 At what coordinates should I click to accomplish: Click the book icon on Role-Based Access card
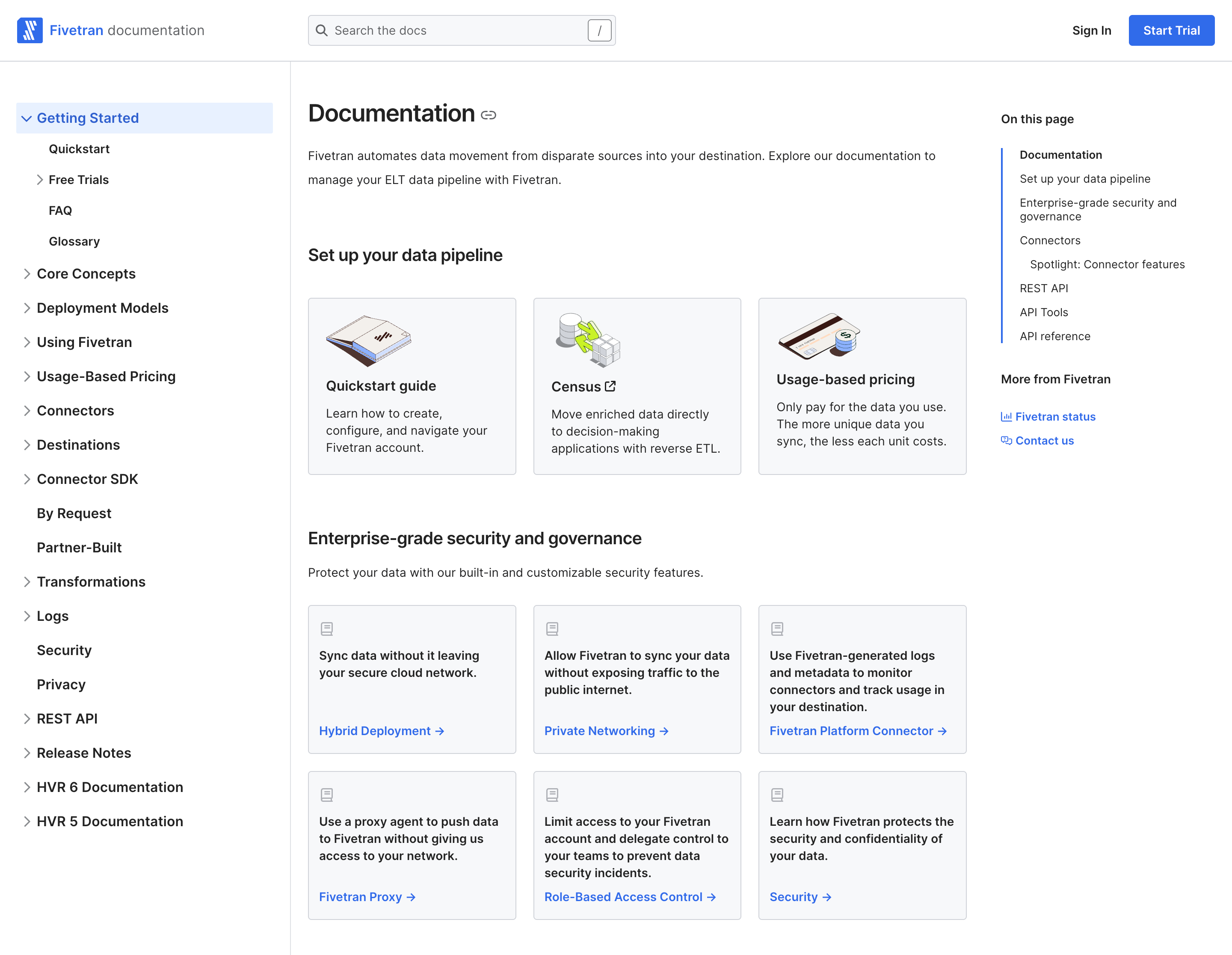[552, 795]
